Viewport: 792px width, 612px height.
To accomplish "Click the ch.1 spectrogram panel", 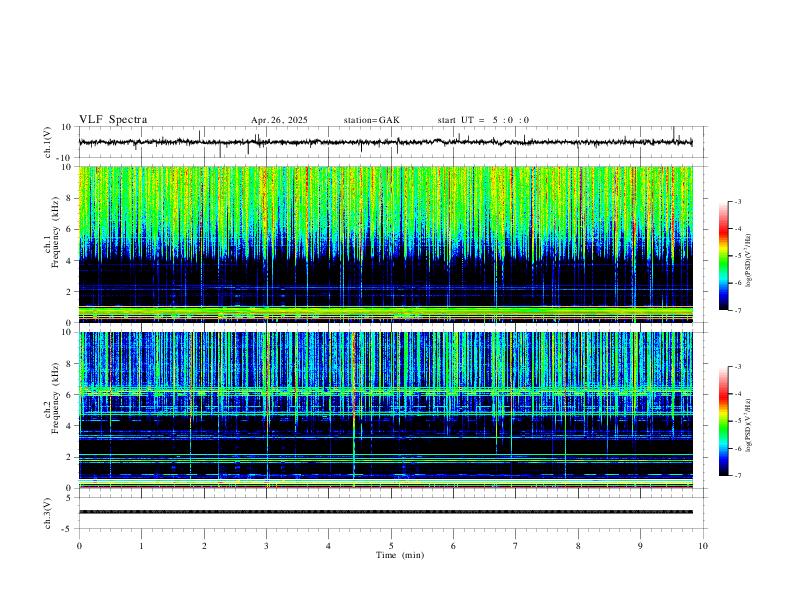I will point(385,244).
